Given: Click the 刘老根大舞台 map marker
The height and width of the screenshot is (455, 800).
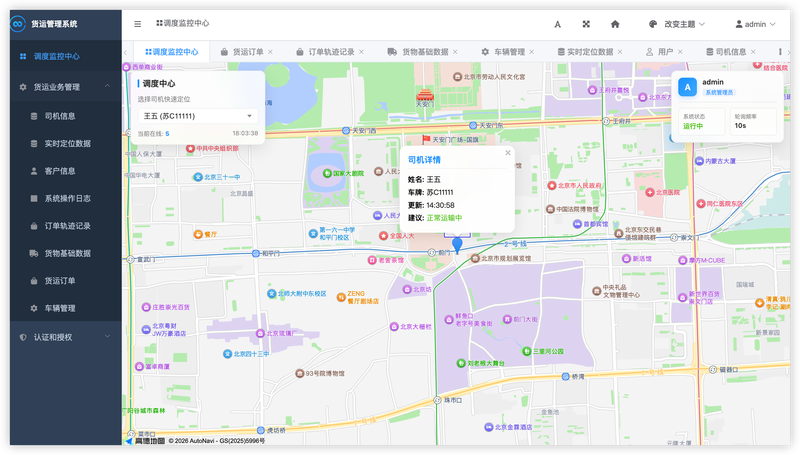Looking at the screenshot, I should pos(461,363).
